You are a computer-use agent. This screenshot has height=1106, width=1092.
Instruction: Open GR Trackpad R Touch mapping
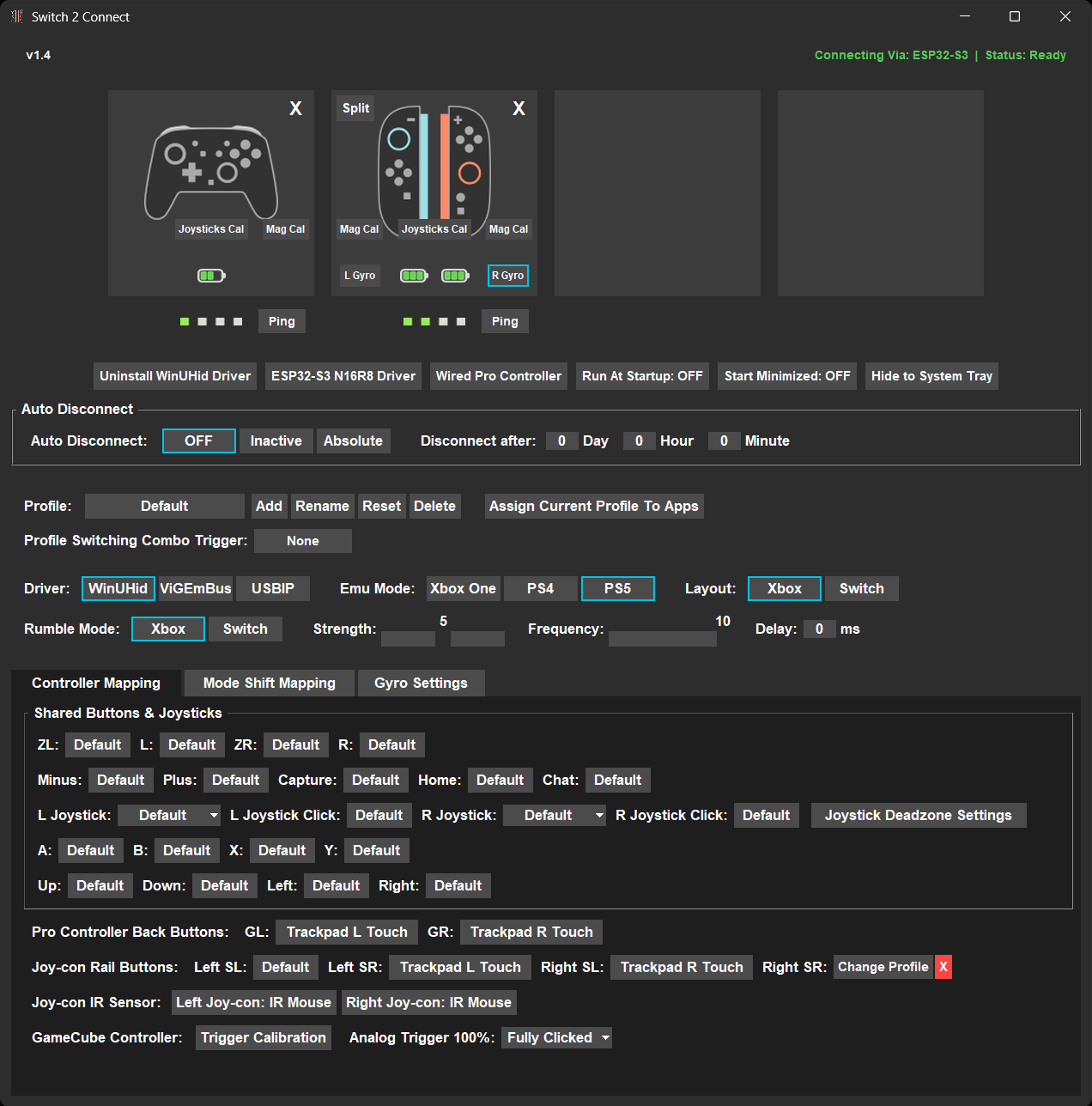point(531,932)
